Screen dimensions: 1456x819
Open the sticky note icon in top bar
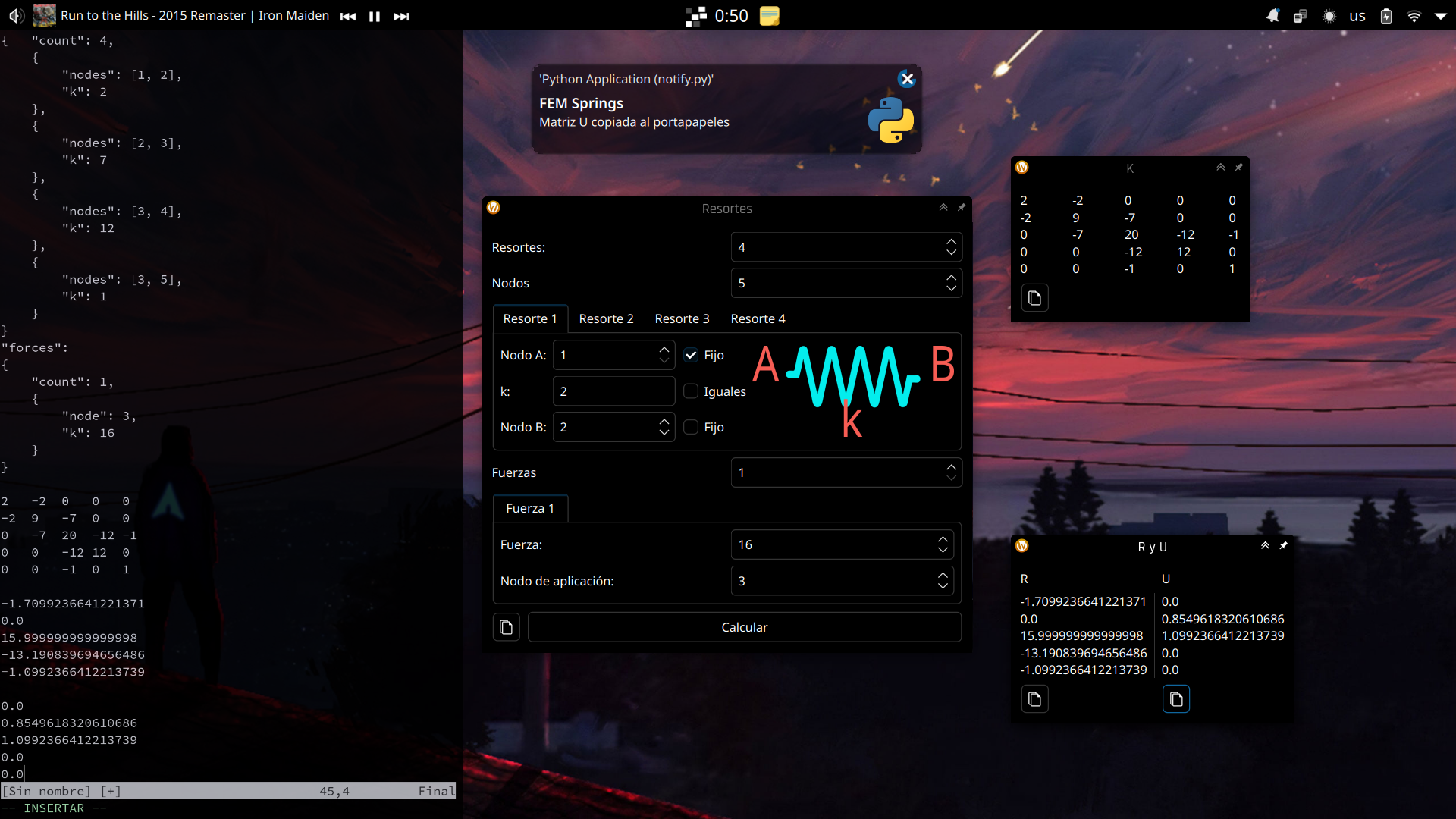point(769,16)
